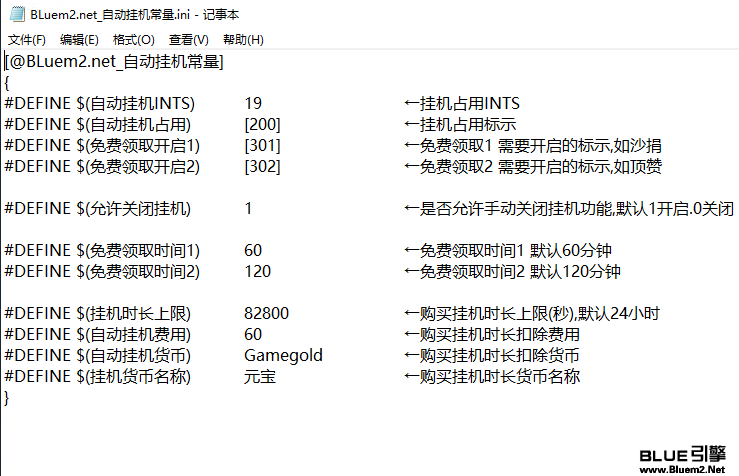Click the comment ←购买挂机时长扣除货币
Viewport: 739px width, 476px height.
(x=492, y=355)
